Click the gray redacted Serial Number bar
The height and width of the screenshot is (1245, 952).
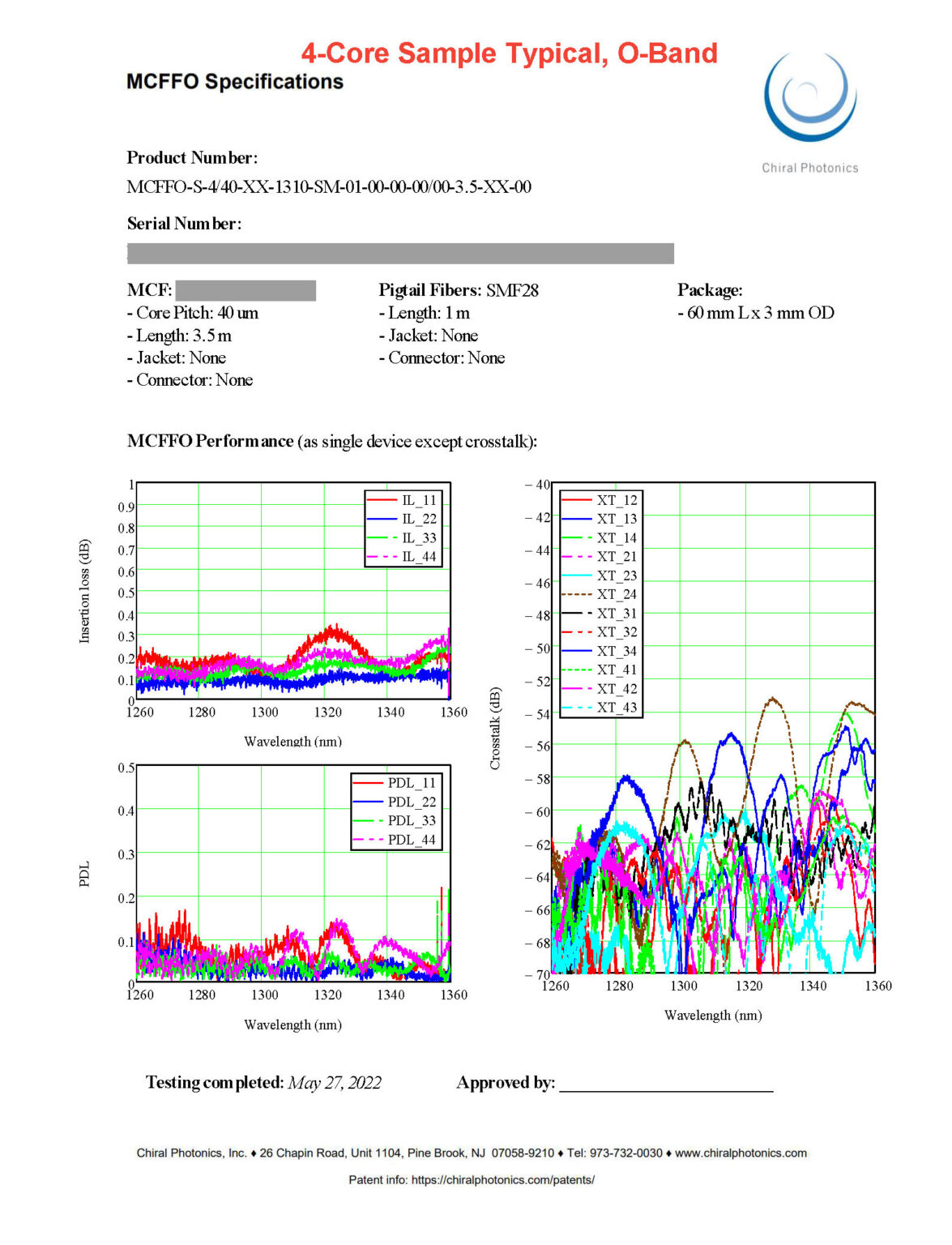point(400,254)
